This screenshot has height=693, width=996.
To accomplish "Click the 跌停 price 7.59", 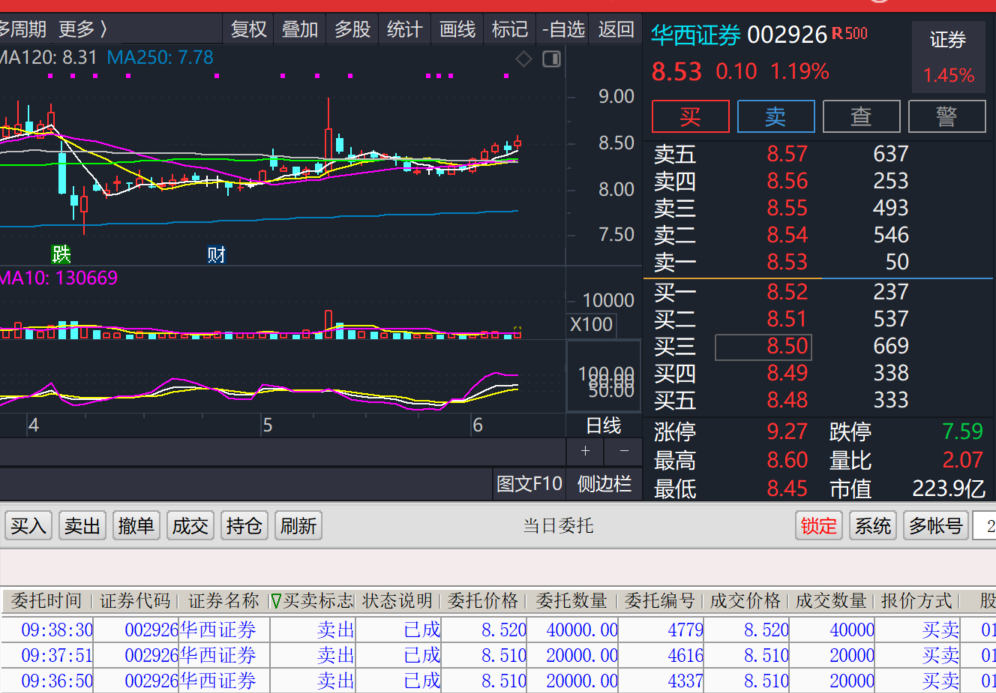I will pyautogui.click(x=963, y=432).
